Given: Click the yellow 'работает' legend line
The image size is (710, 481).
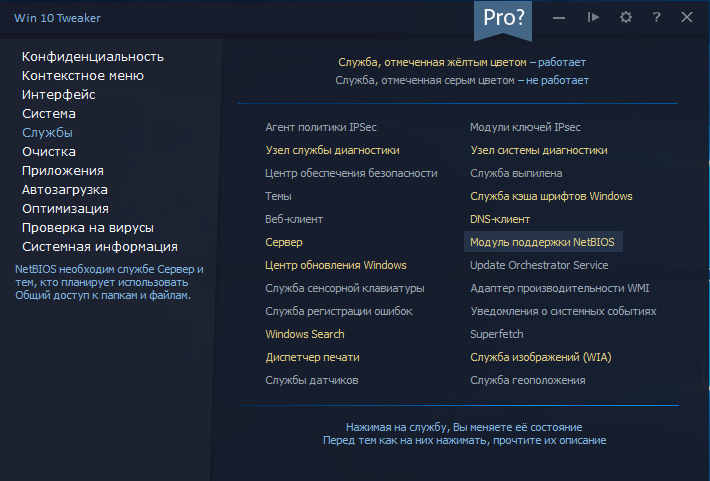Looking at the screenshot, I should 462,63.
